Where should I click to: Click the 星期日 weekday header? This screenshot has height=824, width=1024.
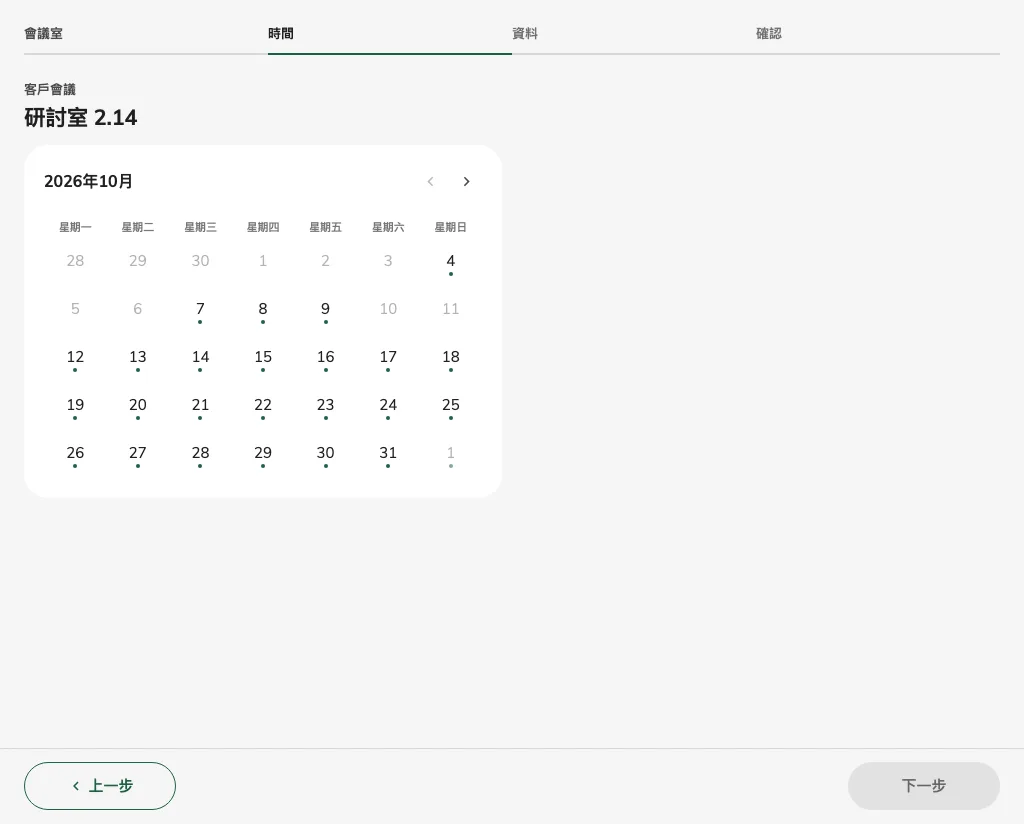pyautogui.click(x=451, y=227)
